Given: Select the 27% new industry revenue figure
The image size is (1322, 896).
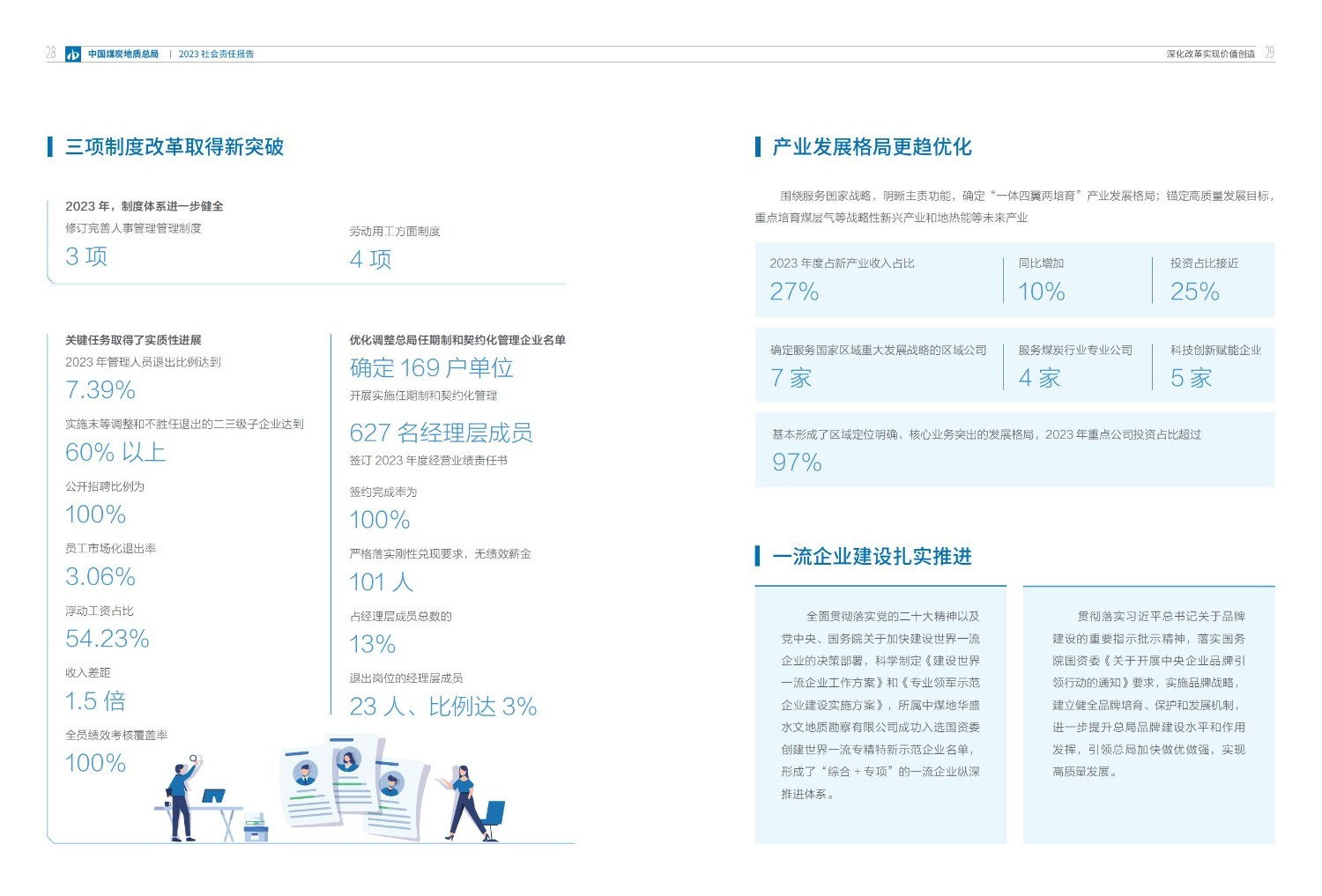Looking at the screenshot, I should 793,291.
